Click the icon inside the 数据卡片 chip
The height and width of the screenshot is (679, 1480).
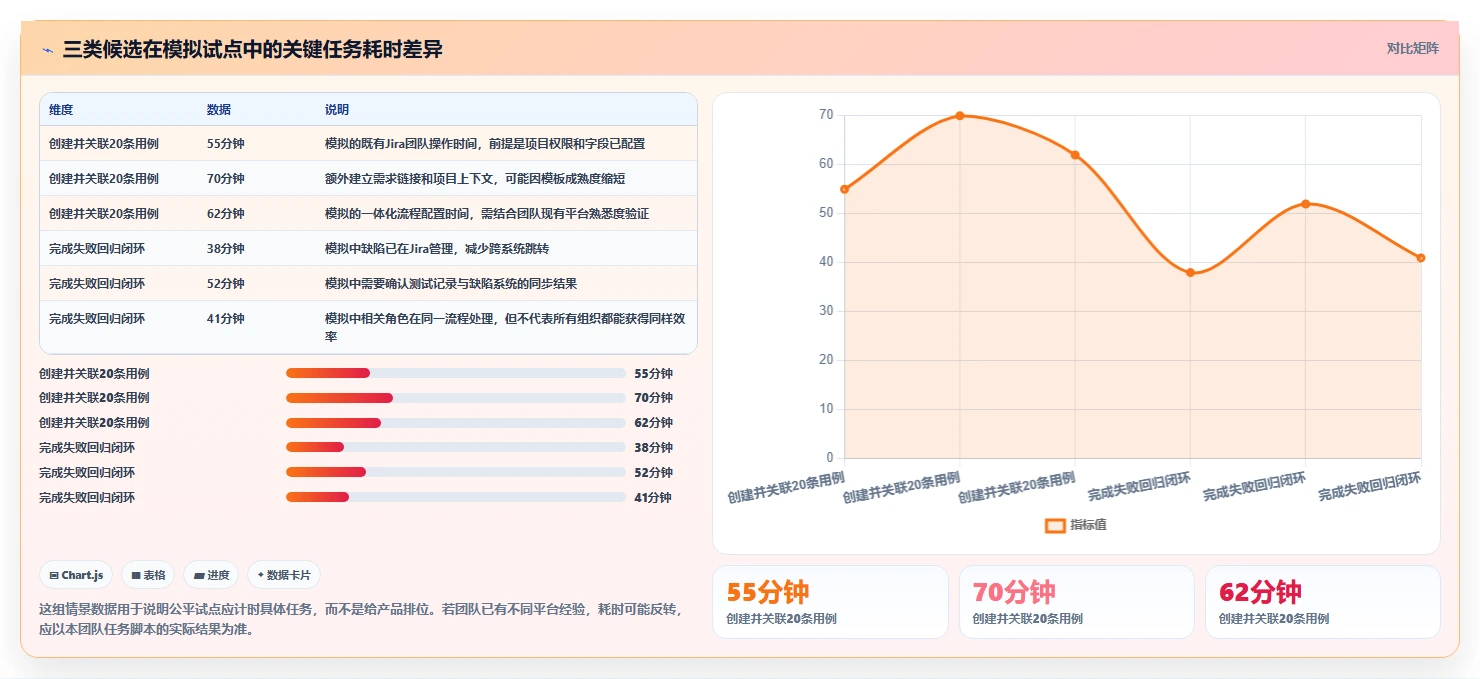(x=261, y=575)
